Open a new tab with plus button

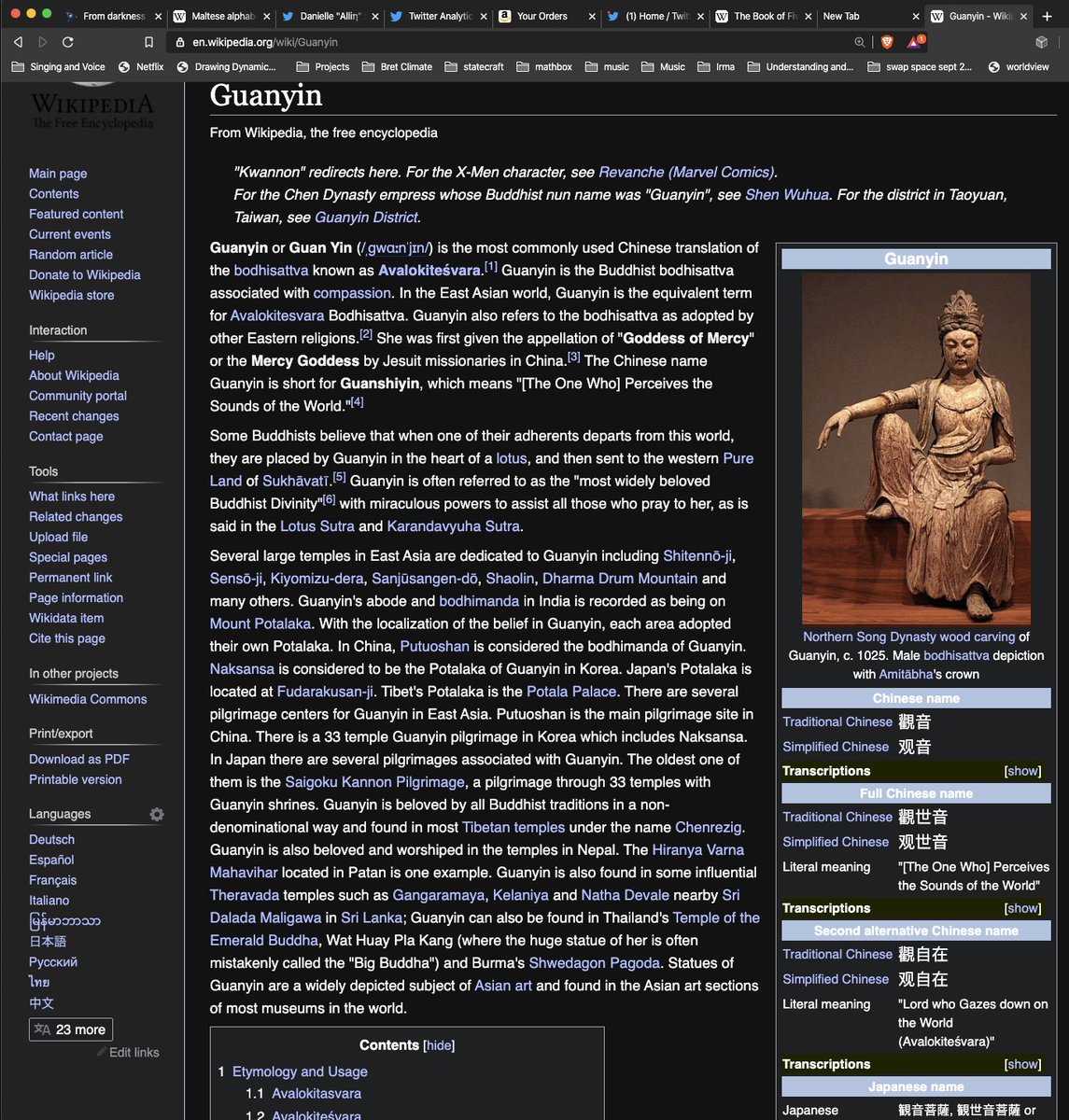[1048, 16]
